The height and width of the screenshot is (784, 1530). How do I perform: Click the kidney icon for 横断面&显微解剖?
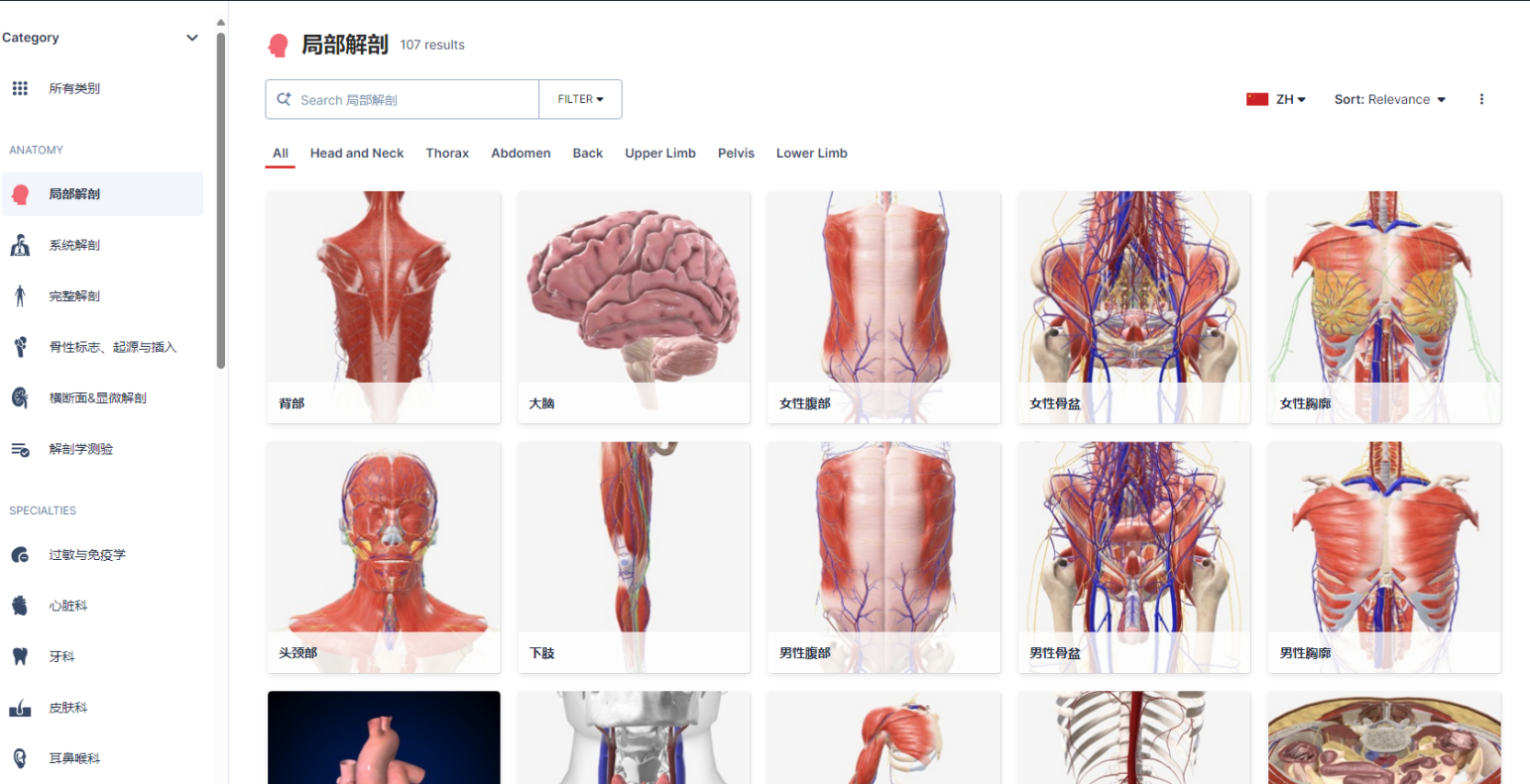[20, 397]
